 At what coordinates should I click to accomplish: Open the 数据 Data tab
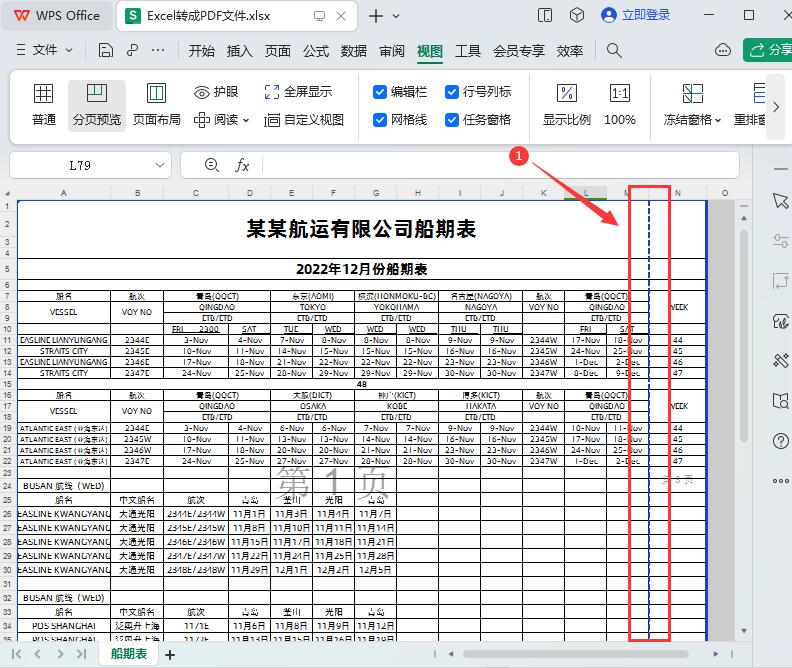354,51
